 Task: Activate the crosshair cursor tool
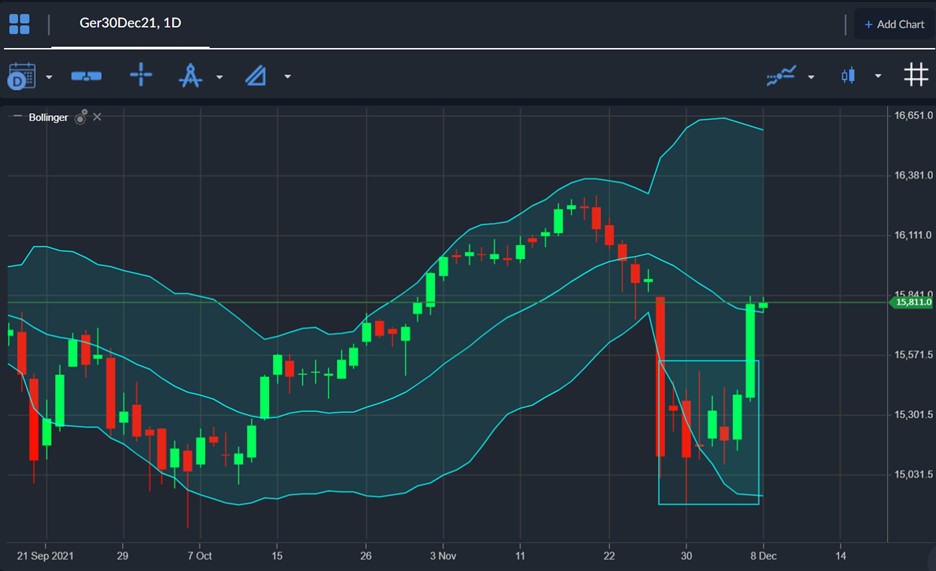click(x=141, y=76)
